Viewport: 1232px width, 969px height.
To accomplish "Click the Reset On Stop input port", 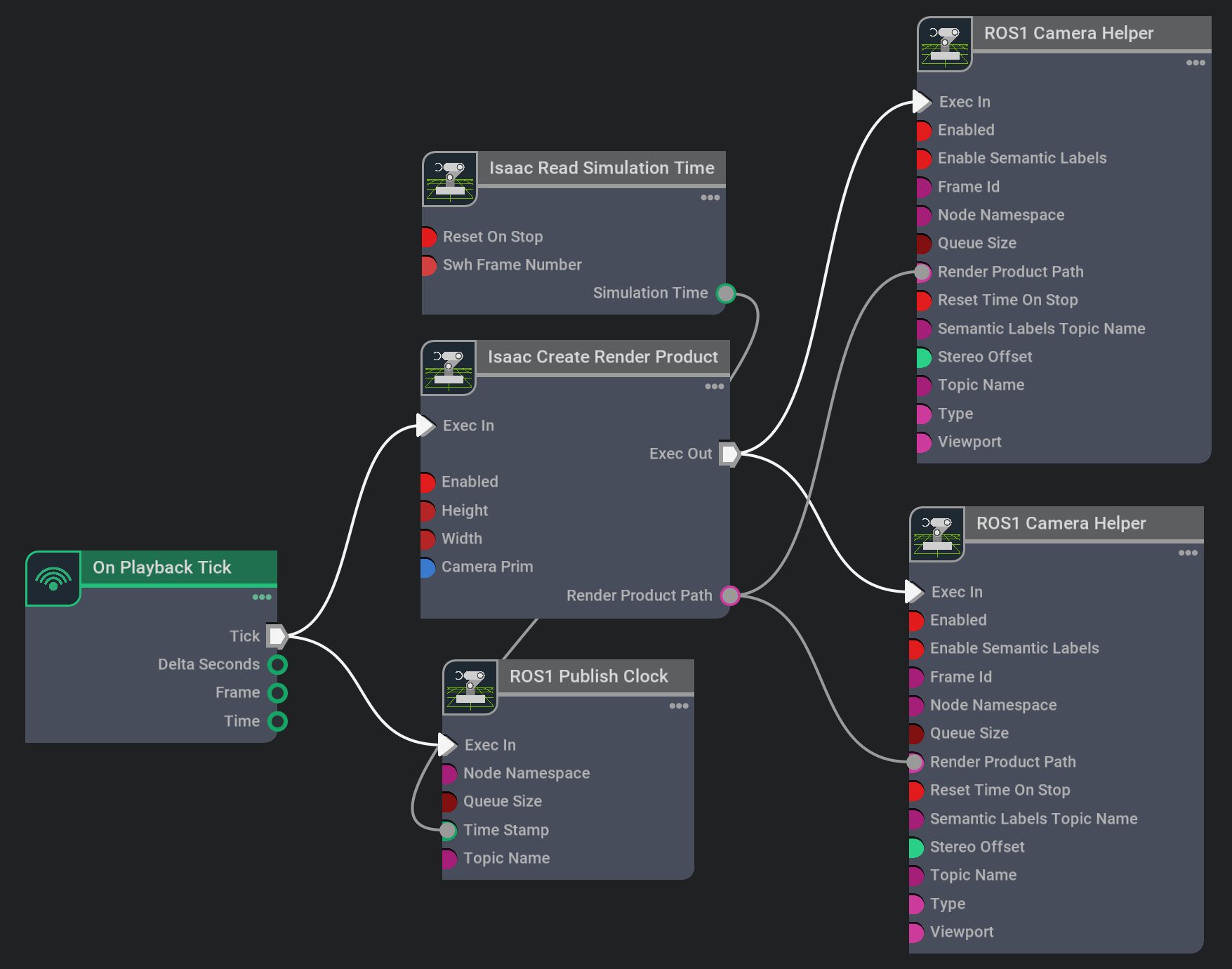I will point(429,237).
